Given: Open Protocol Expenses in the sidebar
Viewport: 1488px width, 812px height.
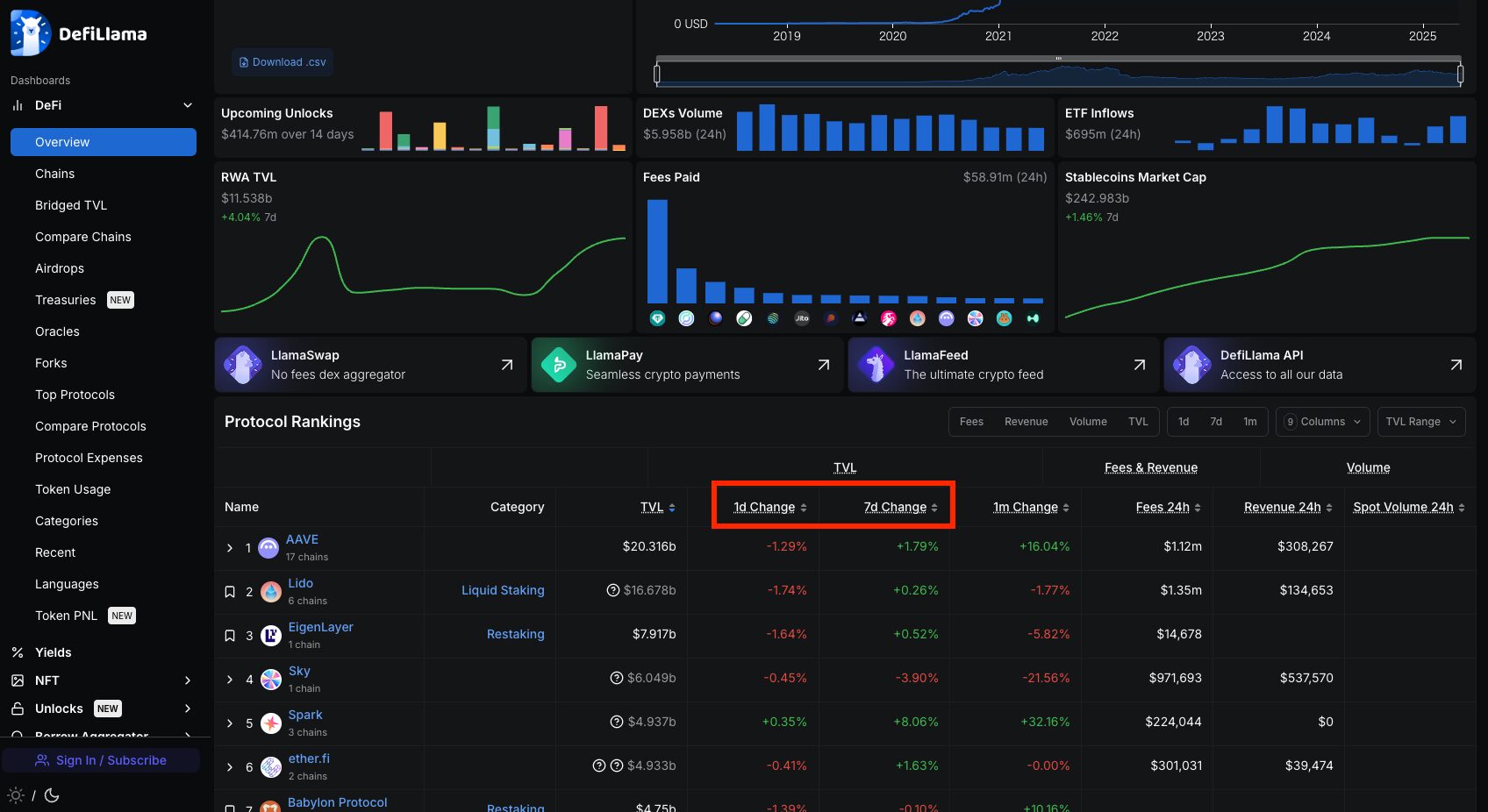Looking at the screenshot, I should pos(104,458).
